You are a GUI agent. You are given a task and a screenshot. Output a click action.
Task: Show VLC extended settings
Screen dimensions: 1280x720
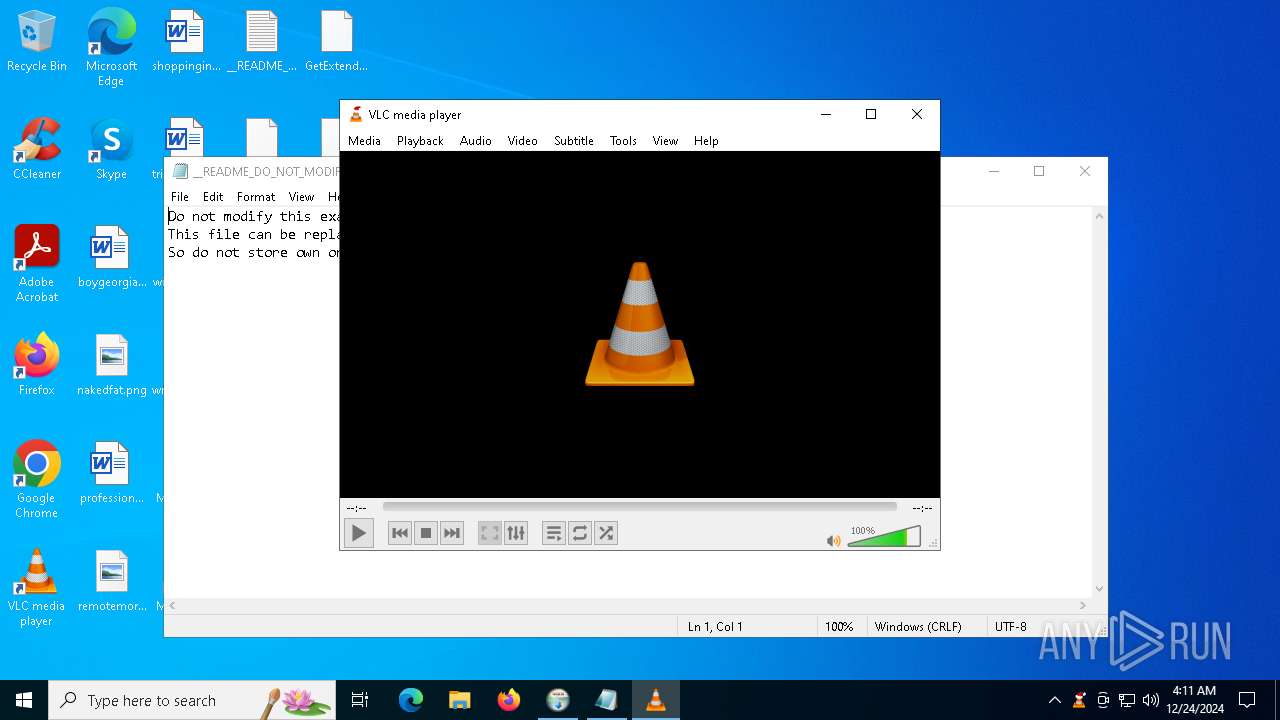(516, 533)
